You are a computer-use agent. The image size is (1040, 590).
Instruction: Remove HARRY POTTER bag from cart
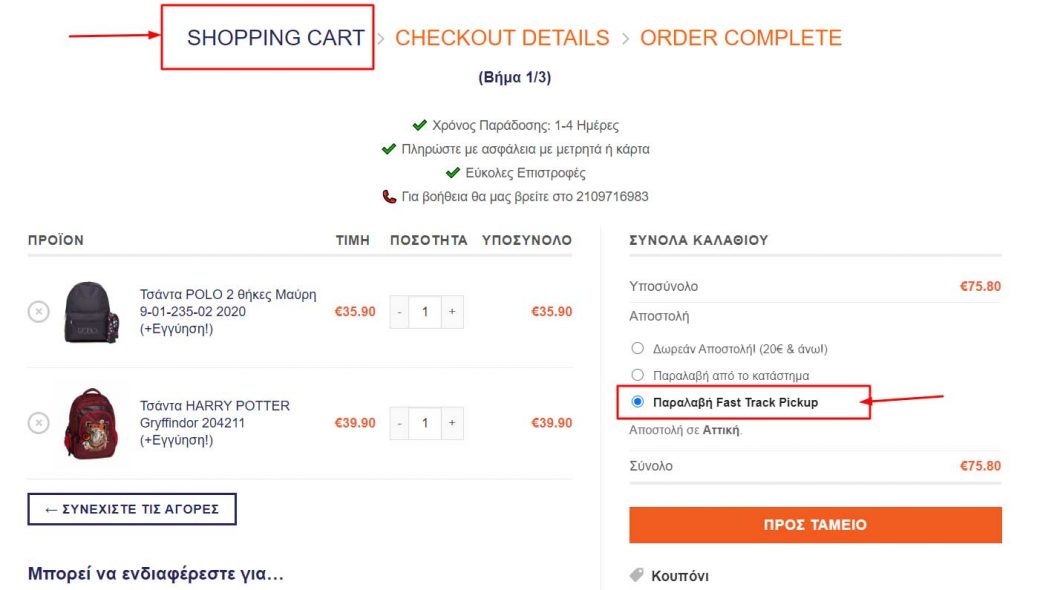pyautogui.click(x=38, y=423)
